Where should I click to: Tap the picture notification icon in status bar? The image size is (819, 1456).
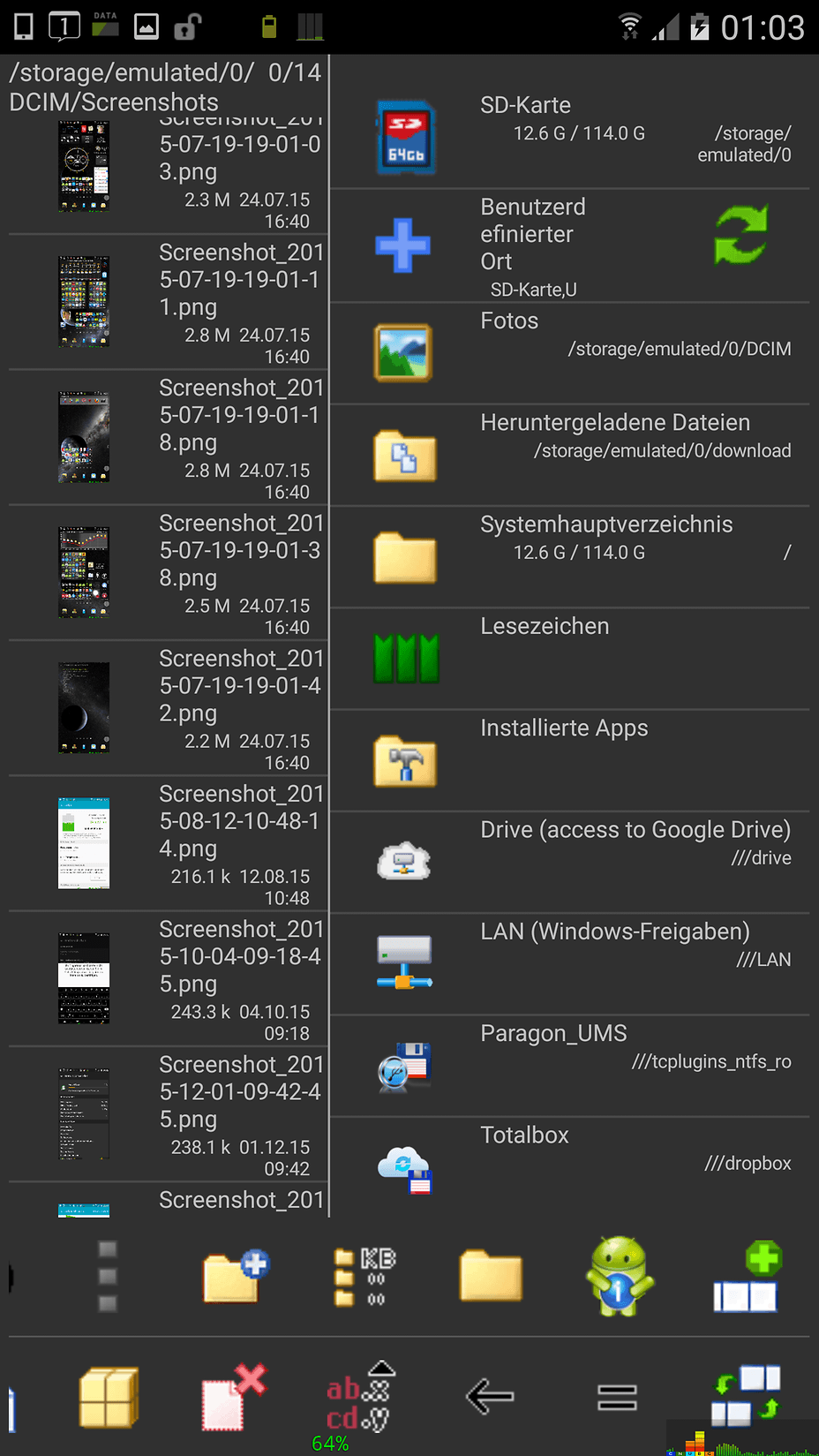coord(147,26)
